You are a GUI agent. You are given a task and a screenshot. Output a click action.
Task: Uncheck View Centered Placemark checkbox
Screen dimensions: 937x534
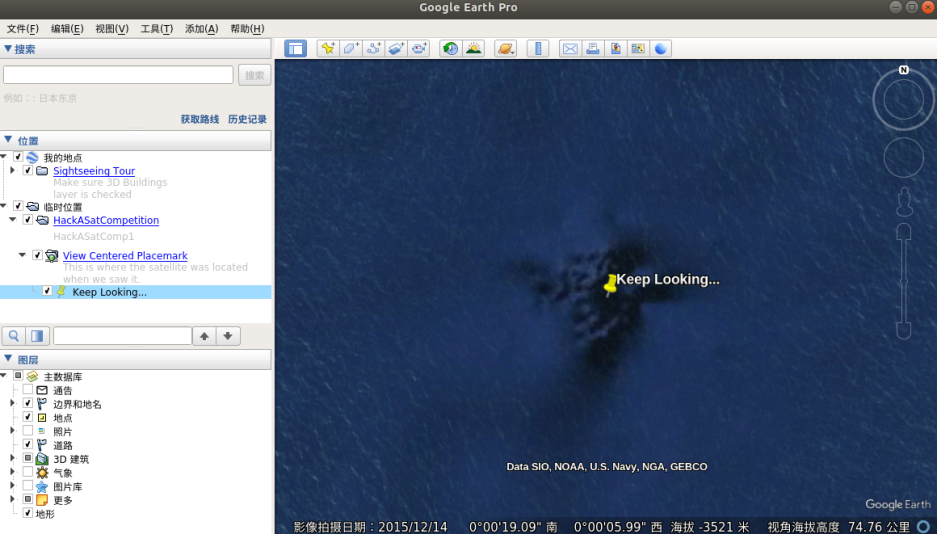point(37,255)
